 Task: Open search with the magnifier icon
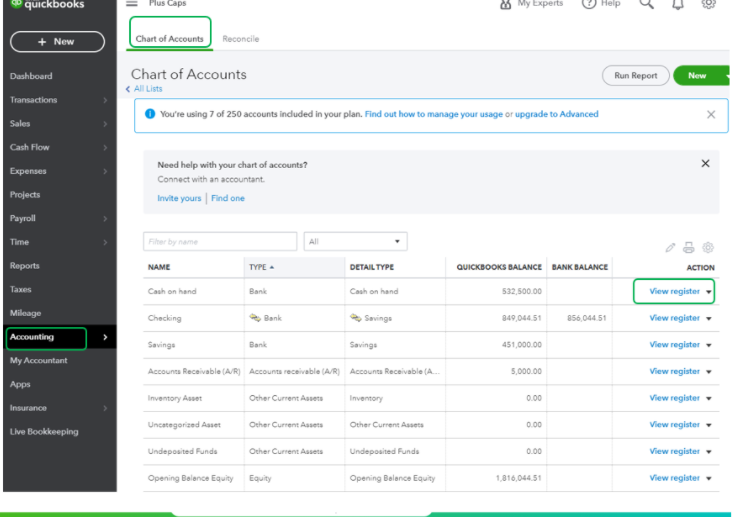647,4
